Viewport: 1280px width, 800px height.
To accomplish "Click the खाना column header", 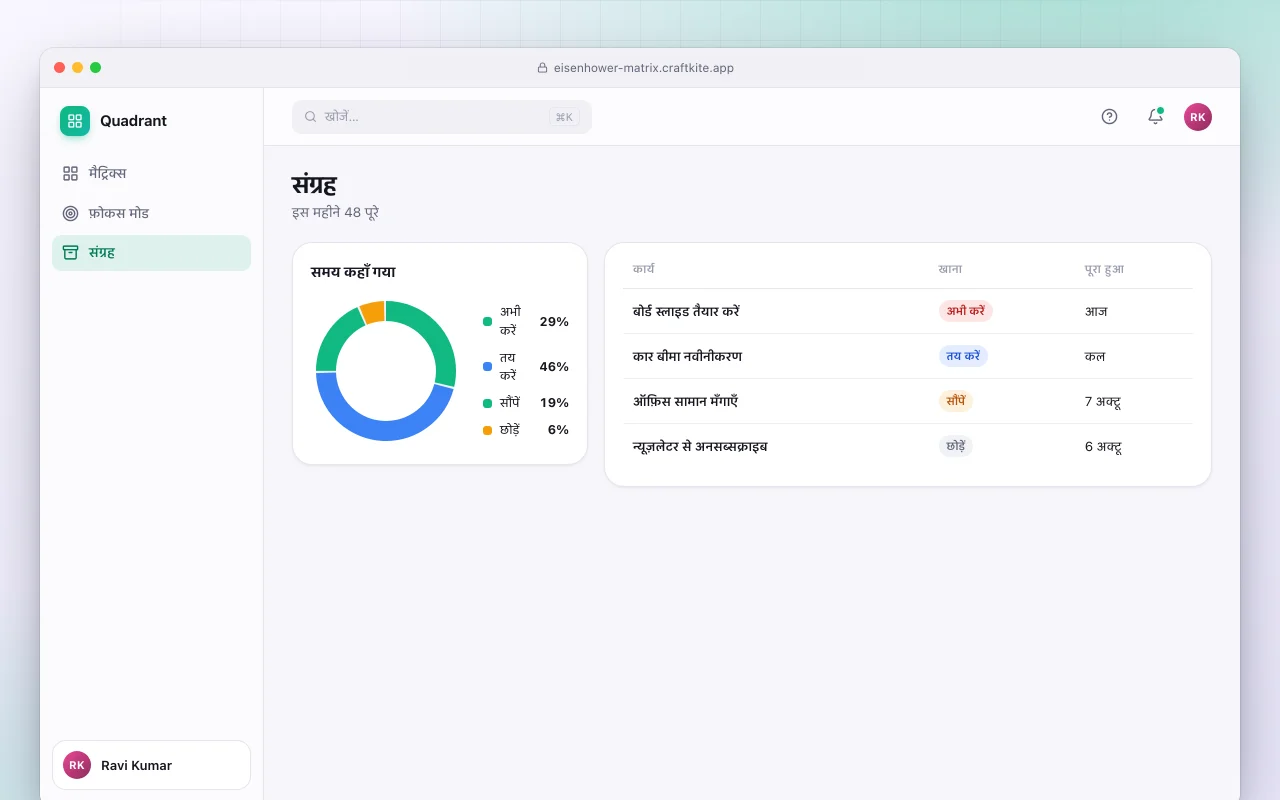I will coord(950,269).
